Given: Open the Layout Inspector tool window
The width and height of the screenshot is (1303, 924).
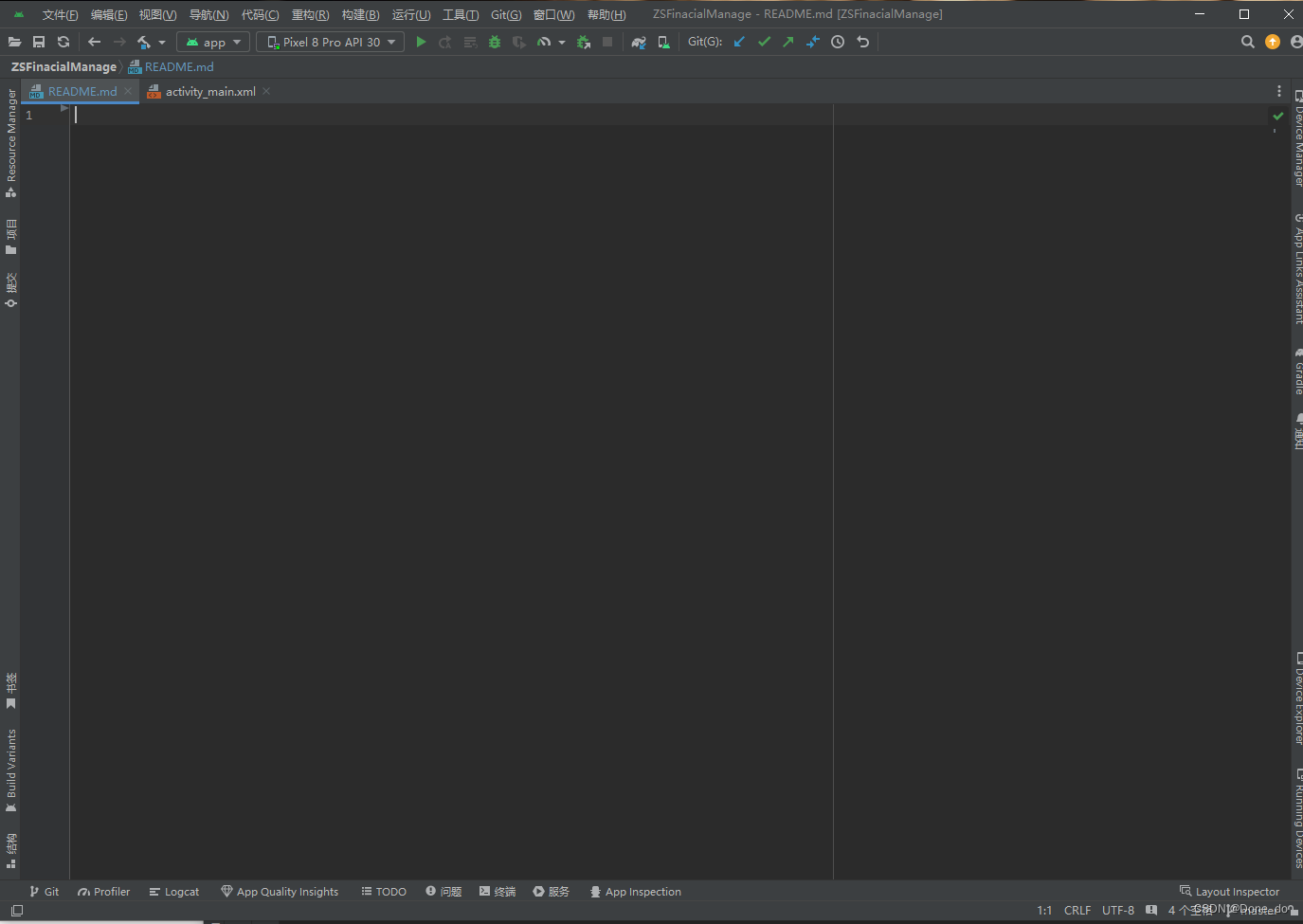Looking at the screenshot, I should tap(1229, 892).
